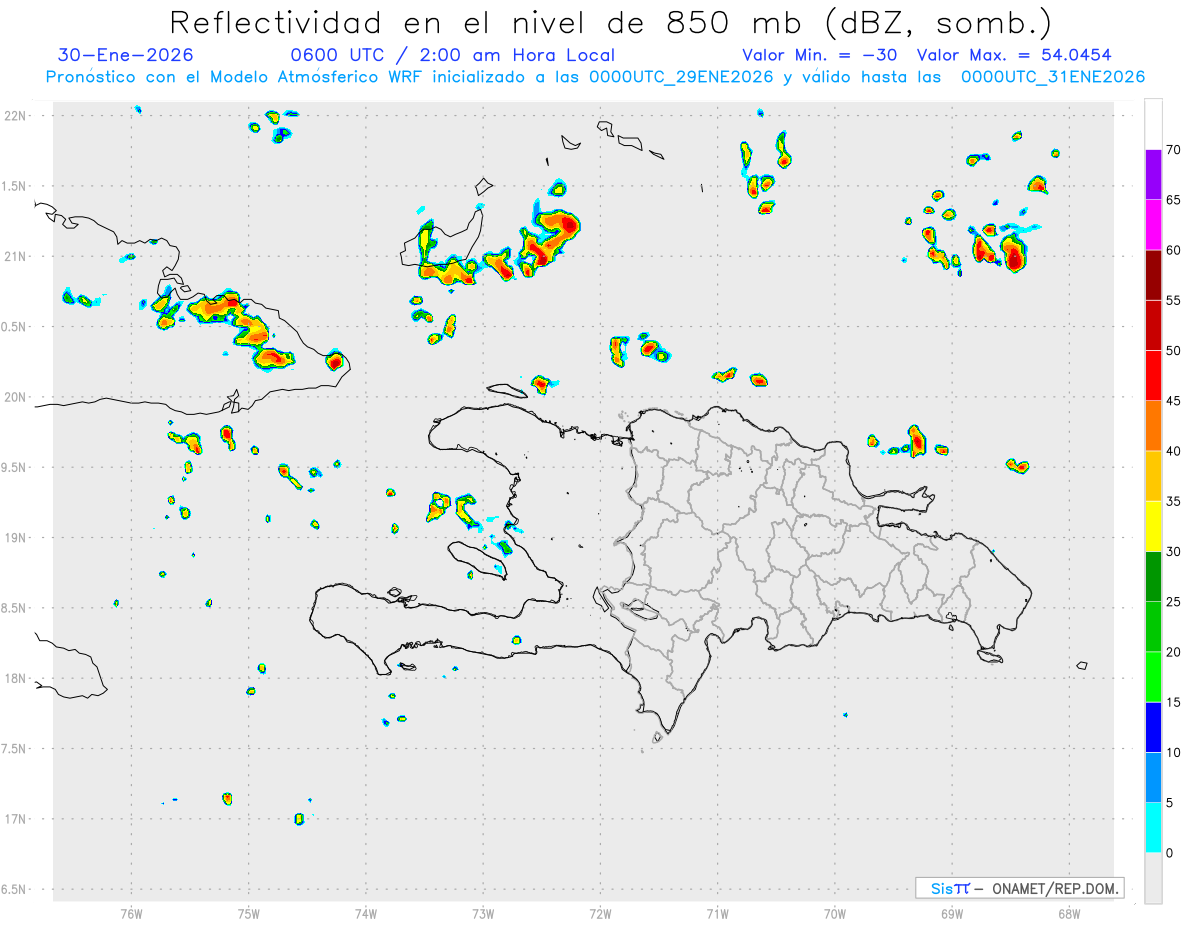Click the 'Pronóstico con el Modelo Atmosférico WRF' line
The width and height of the screenshot is (1200, 927).
click(x=595, y=77)
